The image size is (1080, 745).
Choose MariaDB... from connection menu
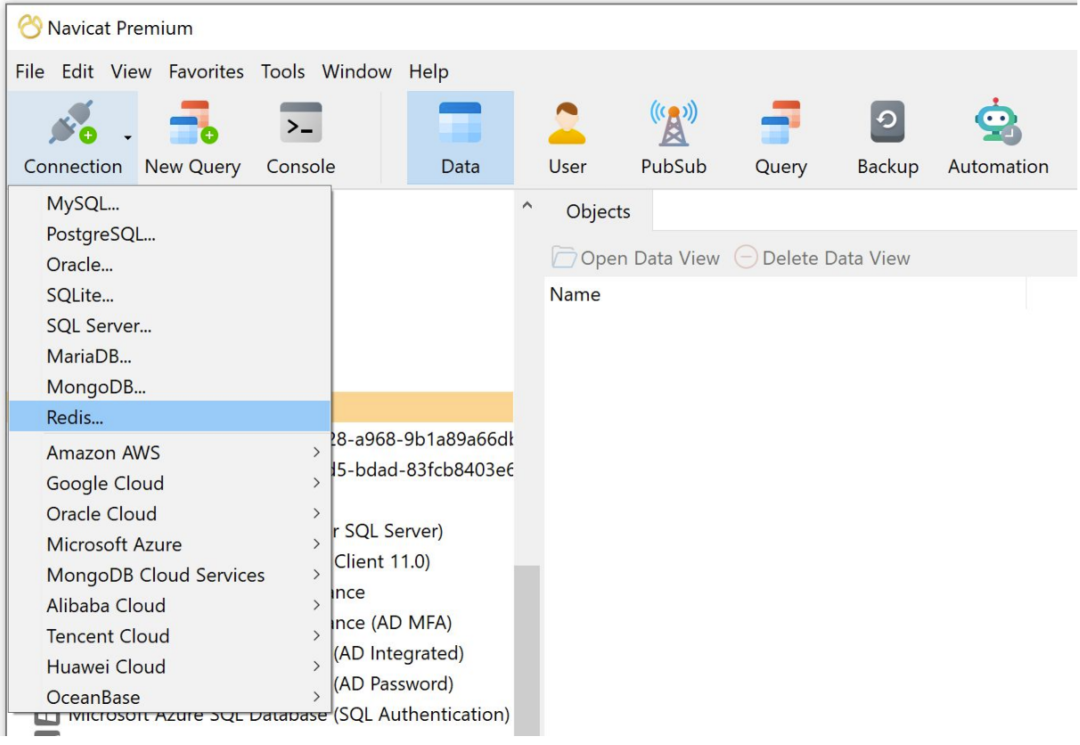170,357
